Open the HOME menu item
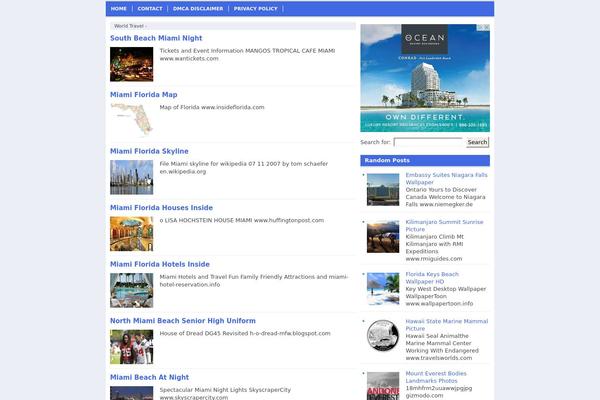Image resolution: width=600 pixels, height=400 pixels. (x=119, y=8)
